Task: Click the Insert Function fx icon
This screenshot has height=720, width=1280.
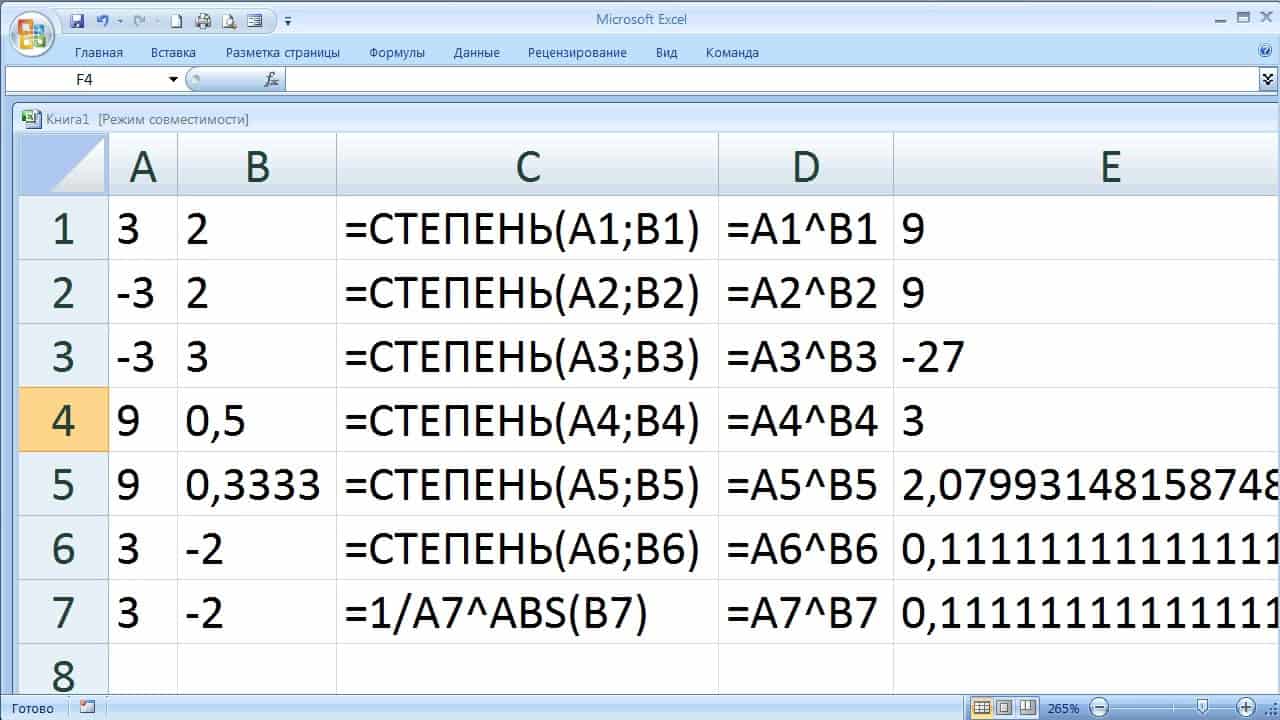Action: [271, 79]
